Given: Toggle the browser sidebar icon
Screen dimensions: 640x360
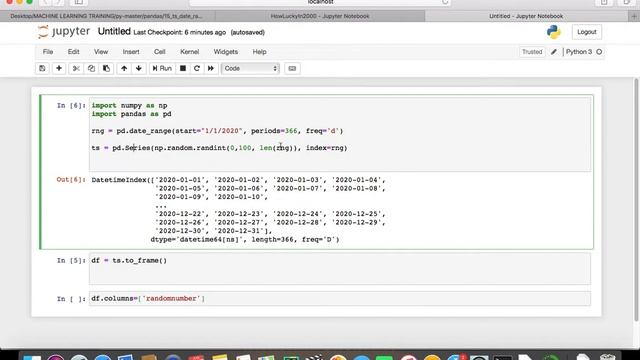Looking at the screenshot, I should click(x=78, y=2).
